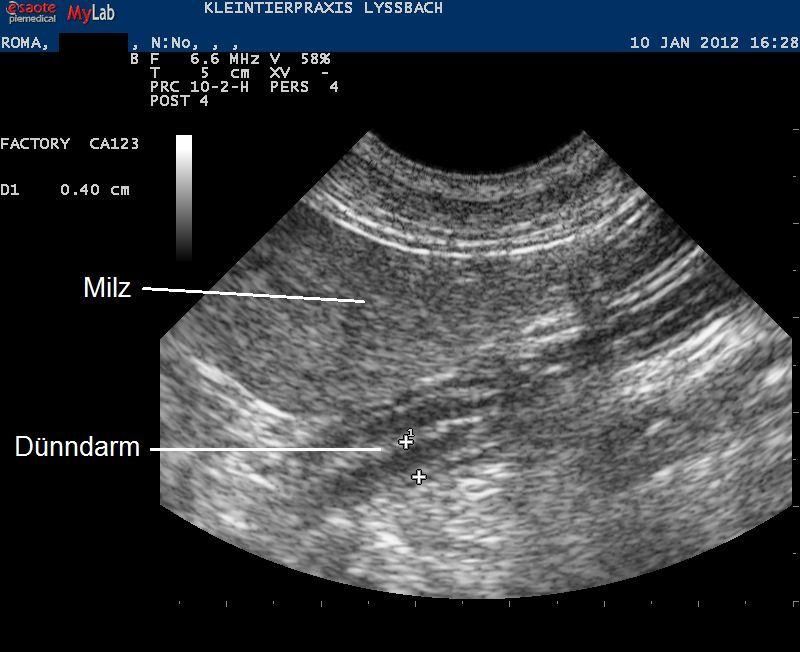Click the Milz annotation label
This screenshot has width=800, height=652.
coord(107,288)
